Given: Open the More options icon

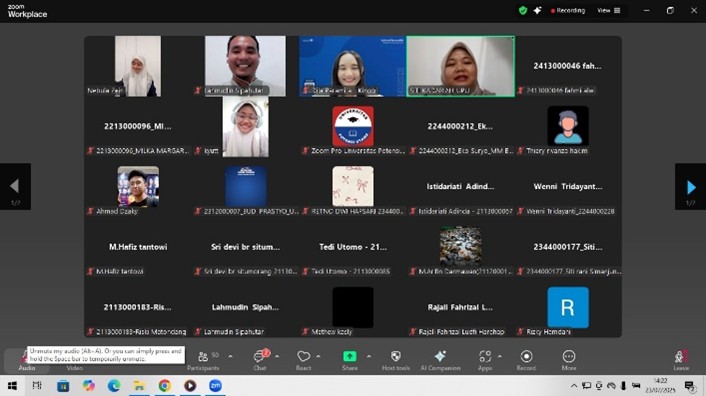Looking at the screenshot, I should [569, 360].
